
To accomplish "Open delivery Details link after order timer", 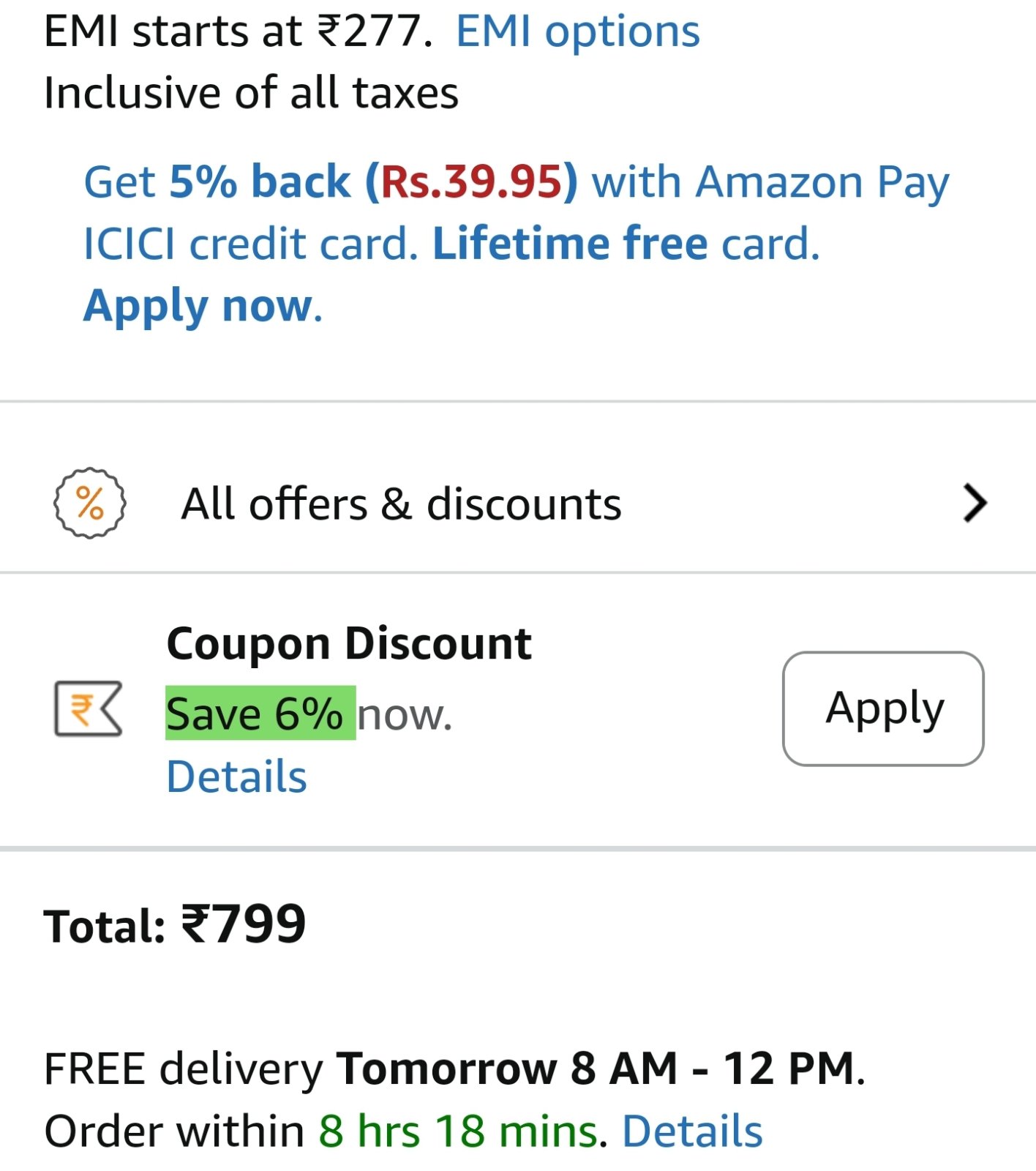I will [692, 1131].
